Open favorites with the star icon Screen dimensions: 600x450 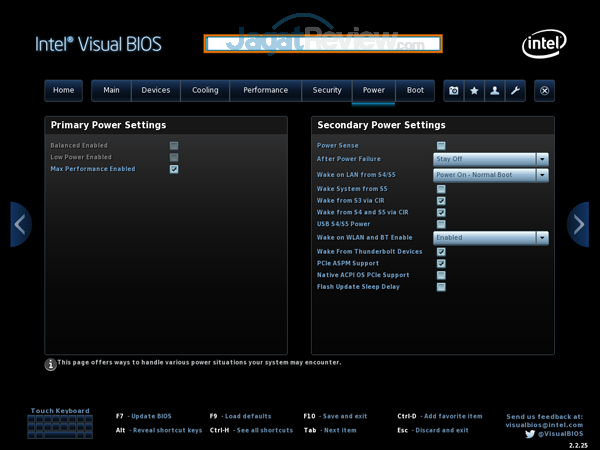474,90
